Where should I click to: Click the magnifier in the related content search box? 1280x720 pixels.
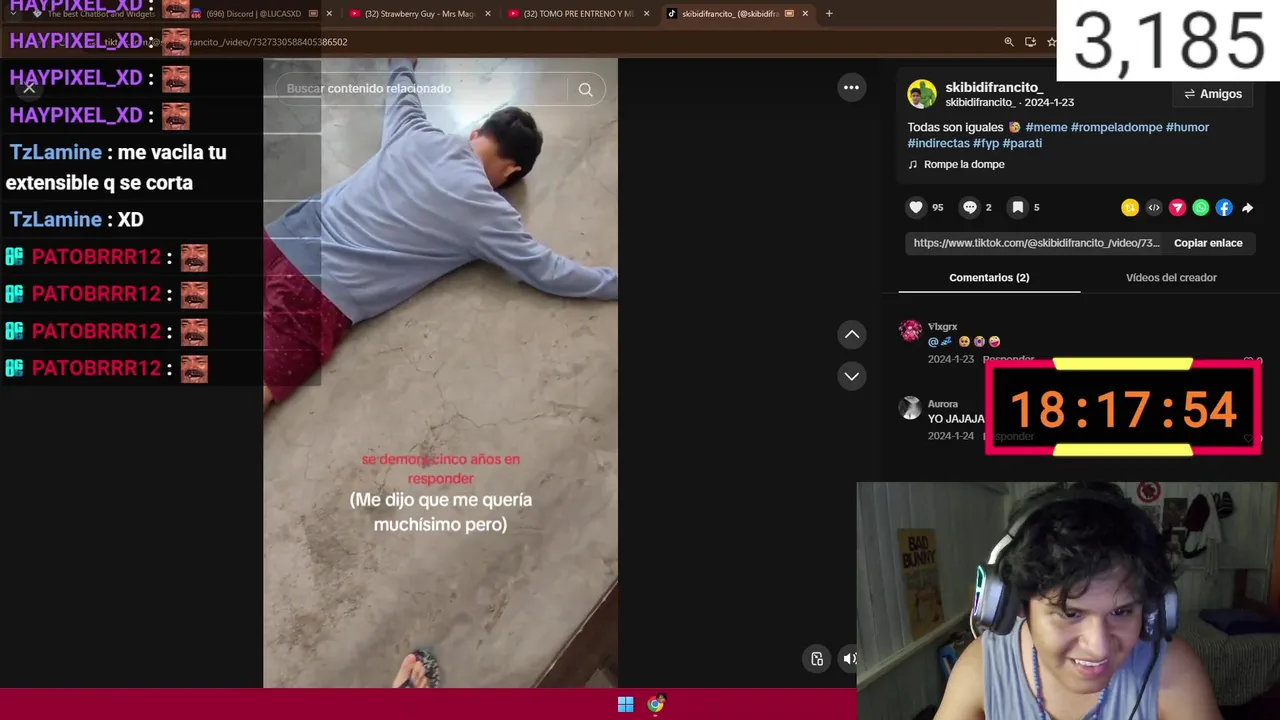pyautogui.click(x=585, y=89)
